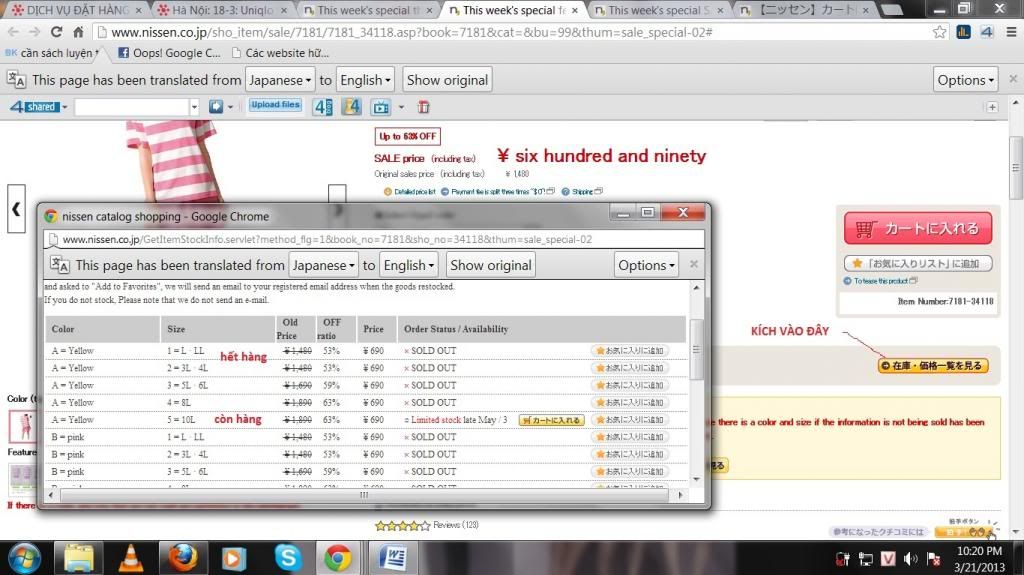
Task: Click Show original in the popup window
Action: (x=490, y=265)
